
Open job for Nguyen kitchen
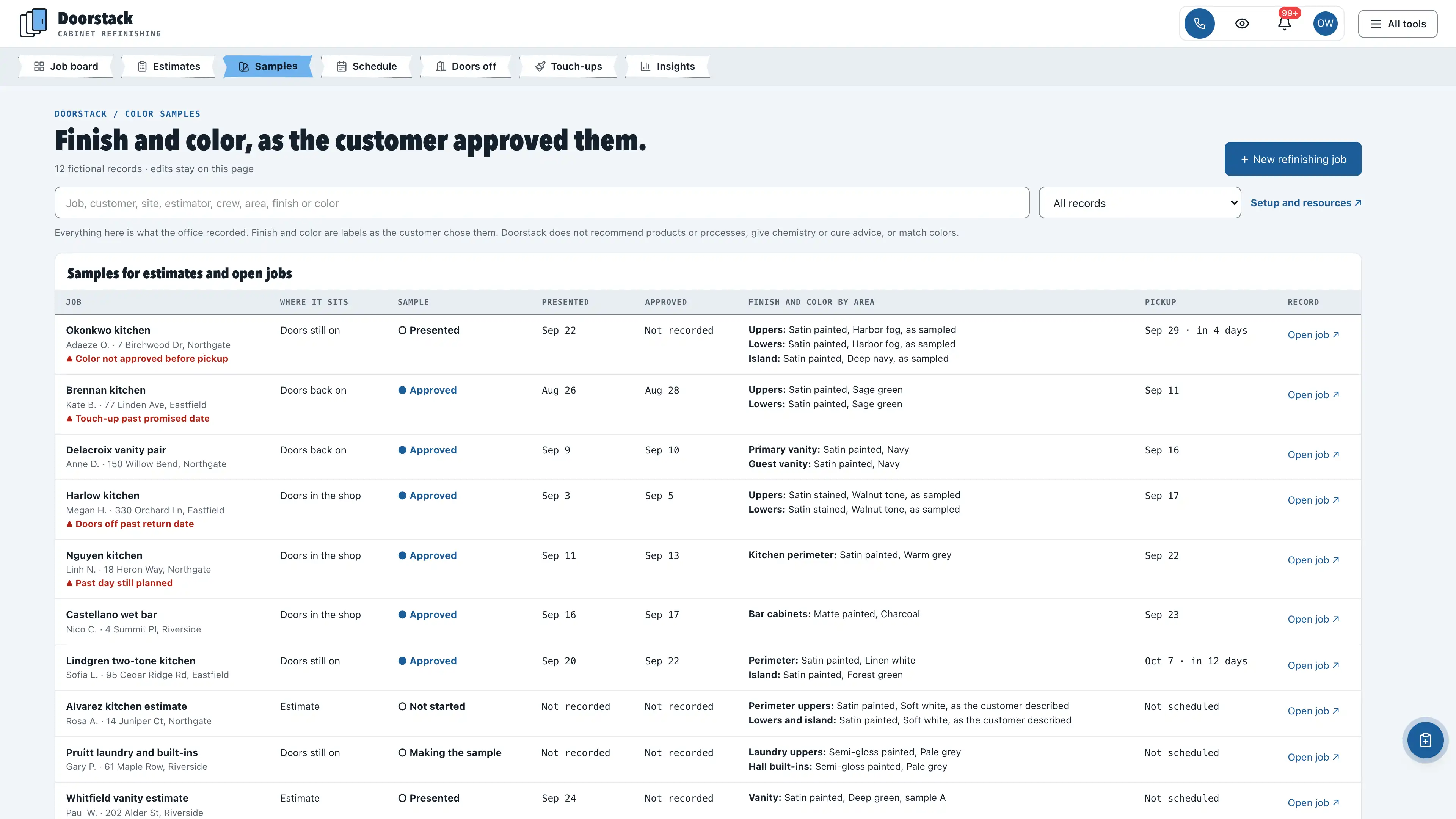coord(1313,560)
